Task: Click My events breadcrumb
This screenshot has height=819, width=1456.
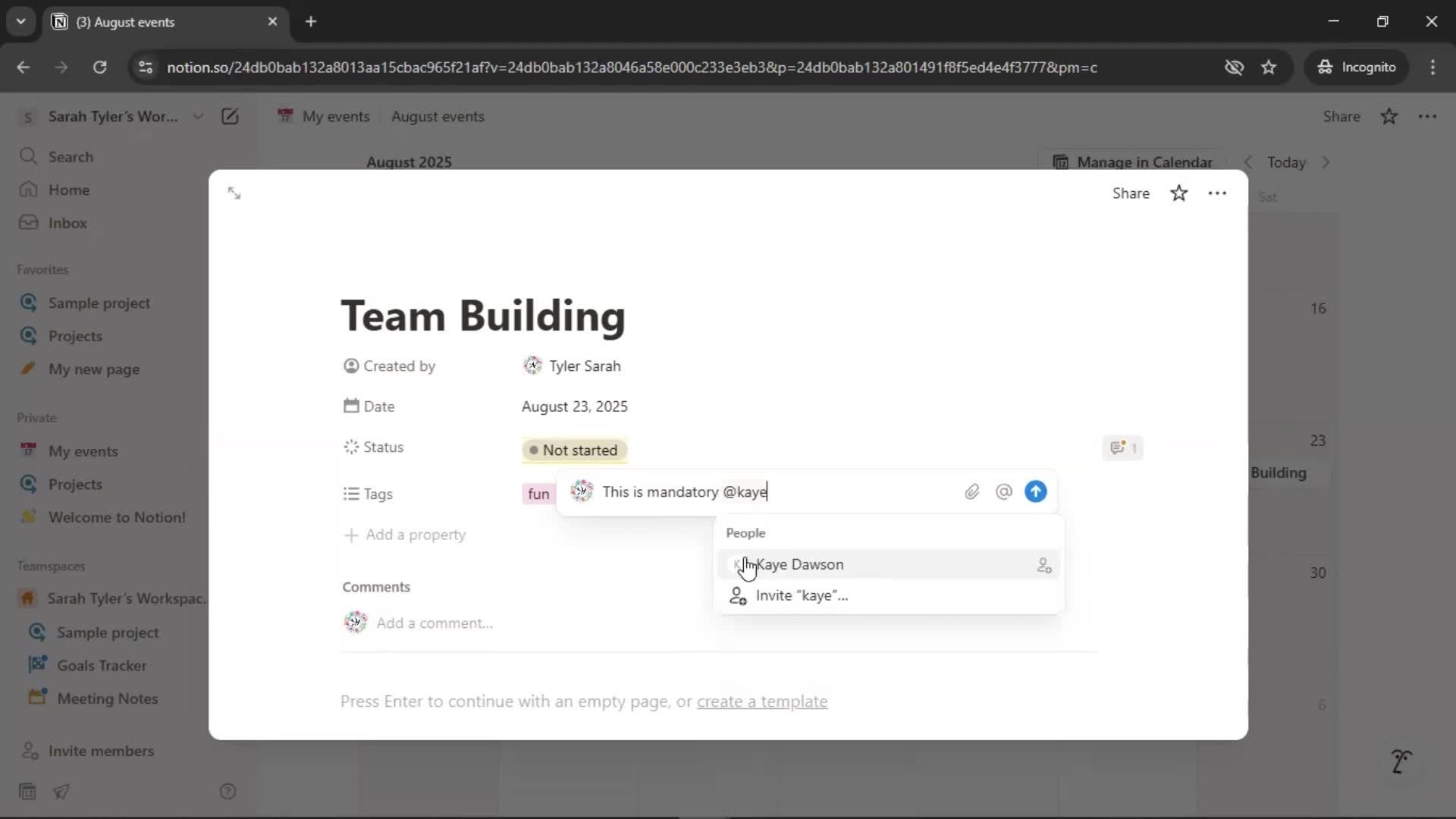Action: [x=325, y=116]
